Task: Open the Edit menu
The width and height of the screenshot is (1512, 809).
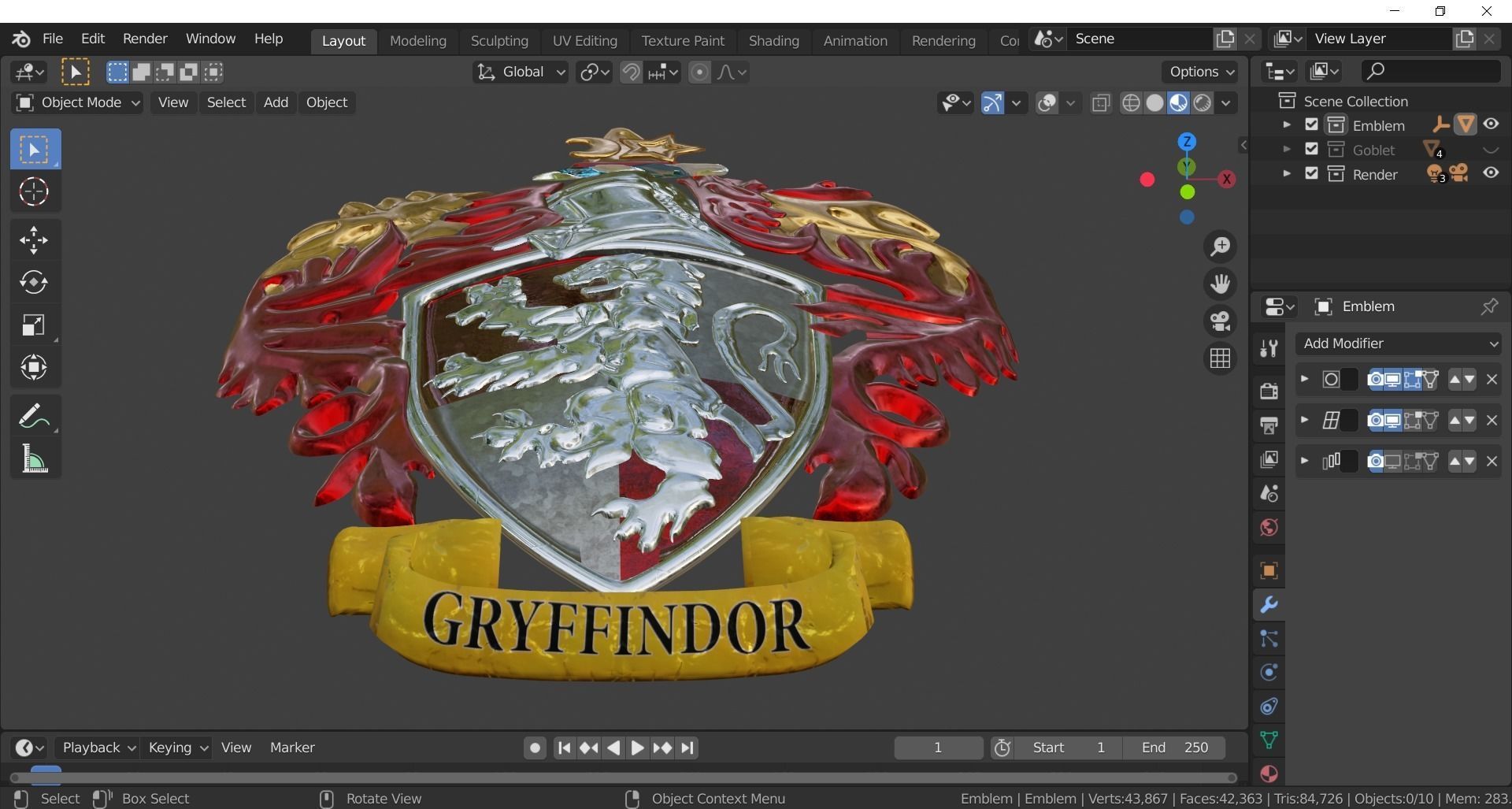Action: tap(93, 39)
